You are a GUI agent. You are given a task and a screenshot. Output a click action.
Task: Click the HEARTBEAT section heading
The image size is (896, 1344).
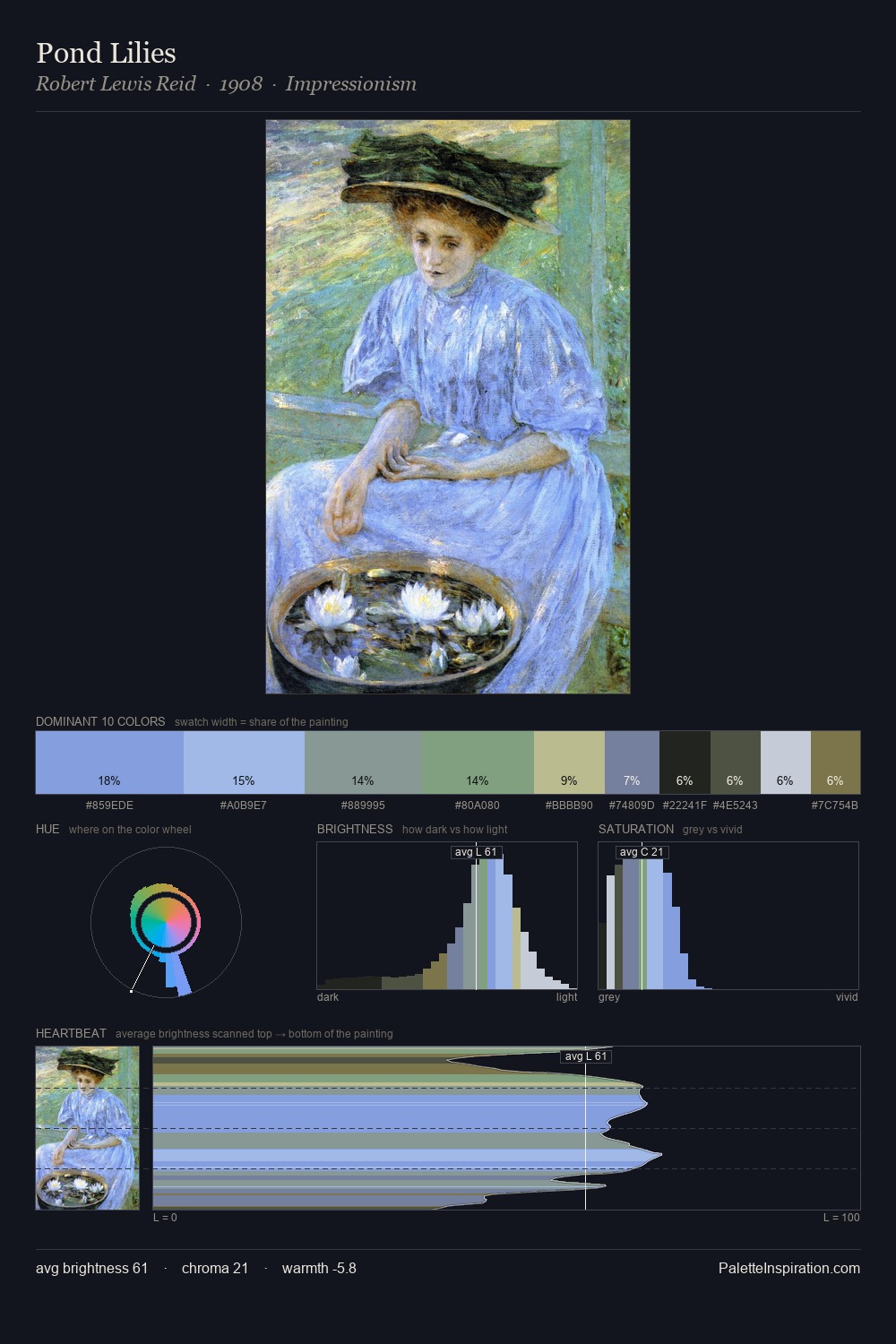(x=71, y=1033)
